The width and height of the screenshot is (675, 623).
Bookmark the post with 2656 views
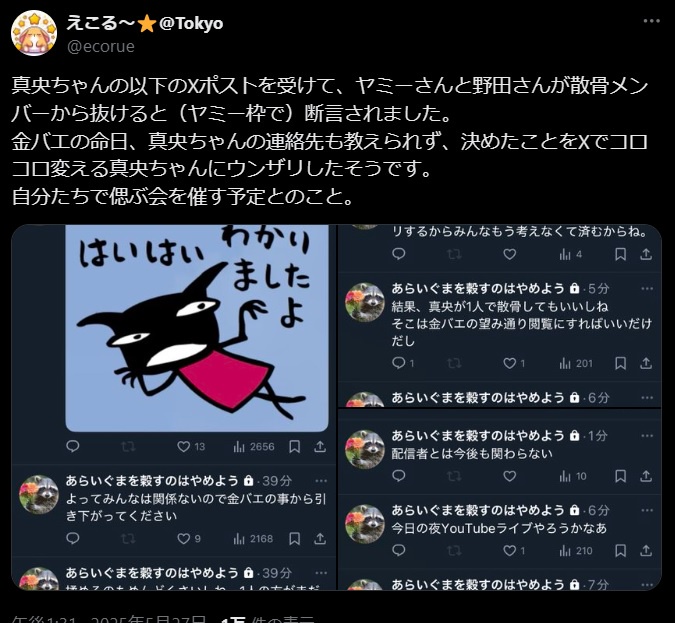tap(294, 446)
